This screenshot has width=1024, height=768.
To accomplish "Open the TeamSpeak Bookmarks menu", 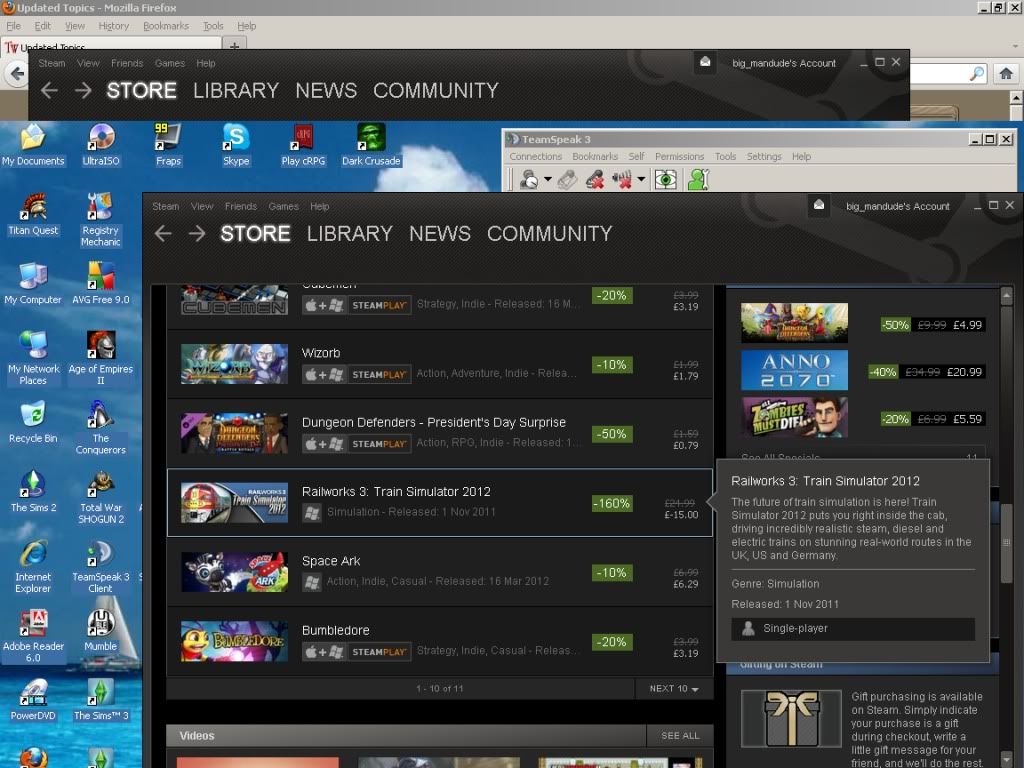I will tap(594, 156).
